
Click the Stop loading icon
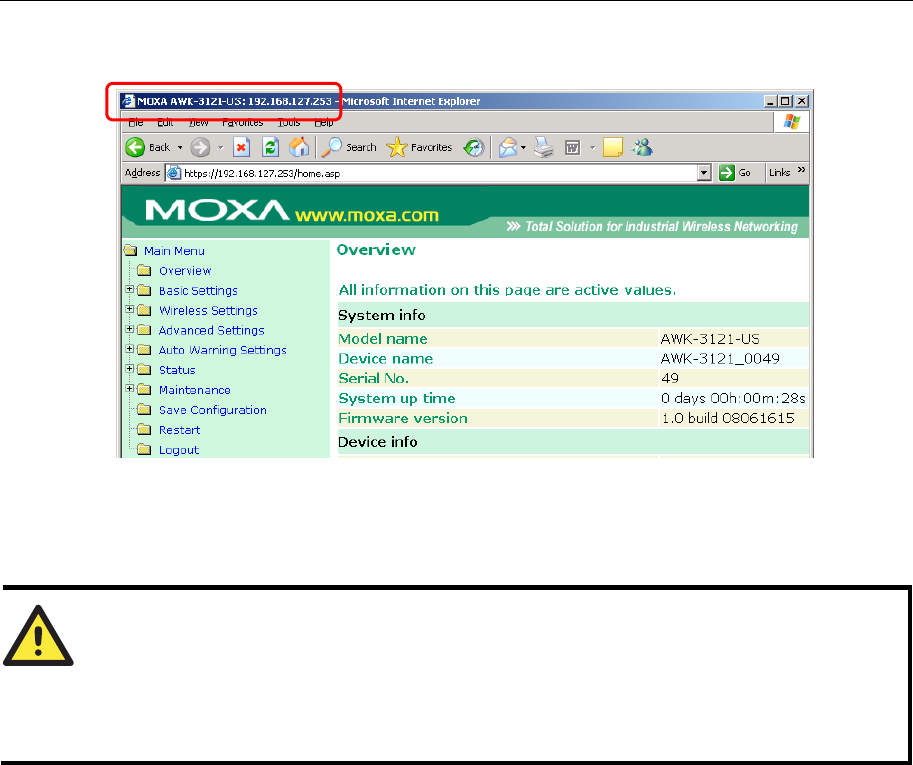click(x=241, y=147)
